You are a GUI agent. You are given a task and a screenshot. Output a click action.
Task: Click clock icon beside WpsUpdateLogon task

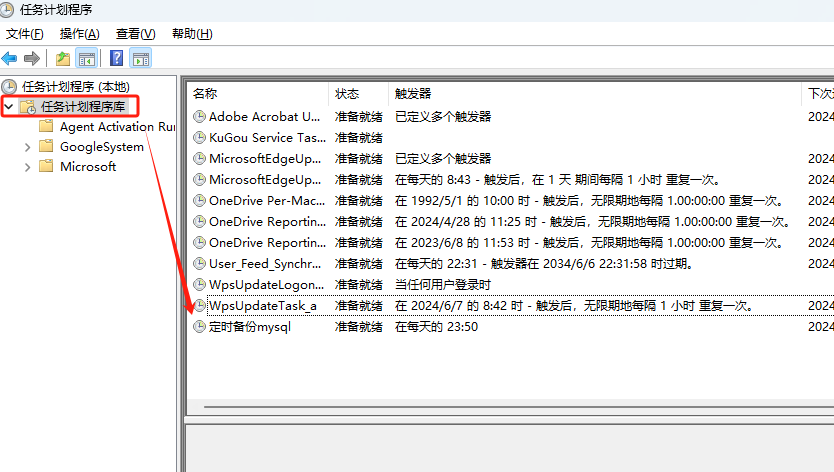tap(199, 285)
